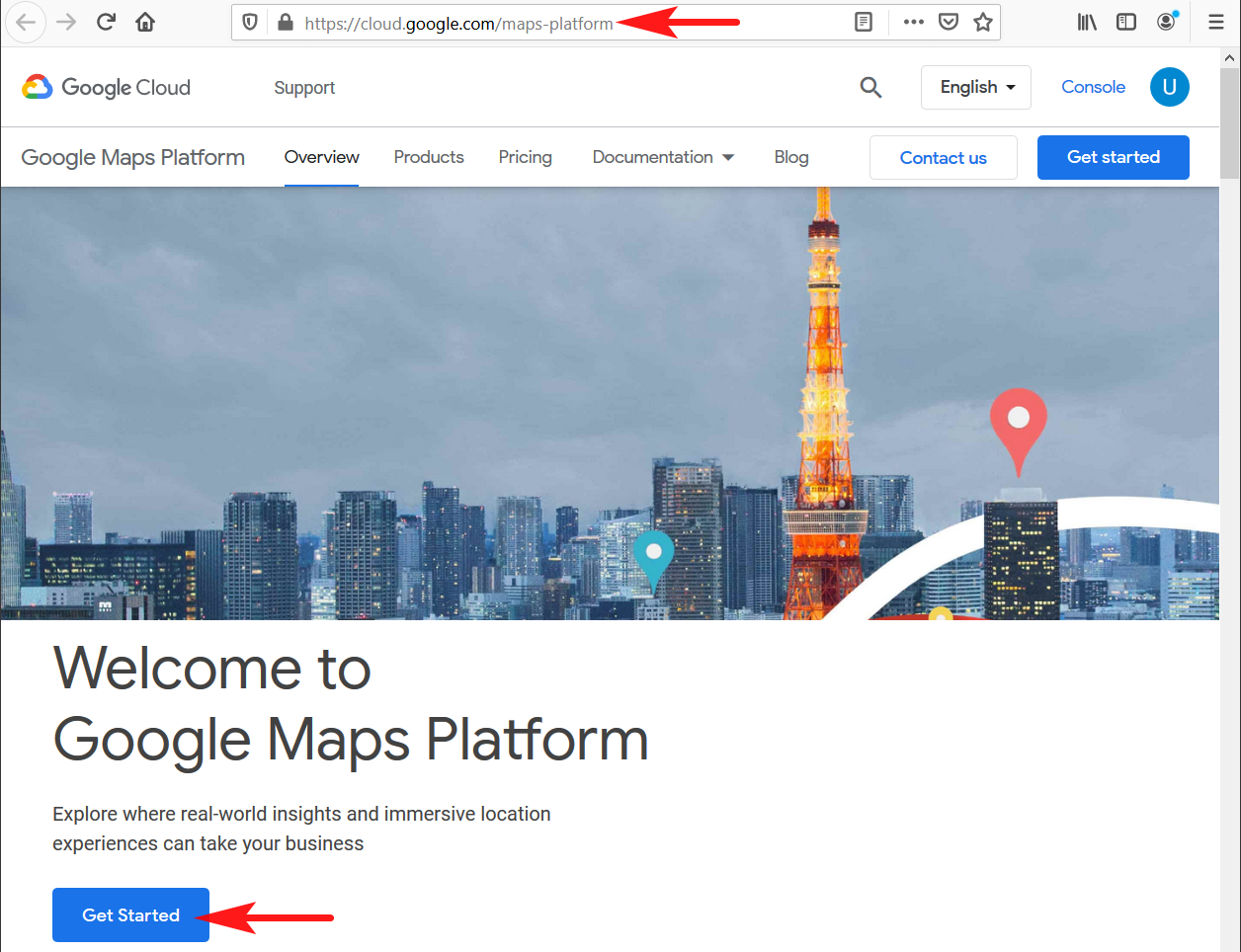This screenshot has width=1241, height=952.
Task: Open the Console link
Action: (x=1093, y=87)
